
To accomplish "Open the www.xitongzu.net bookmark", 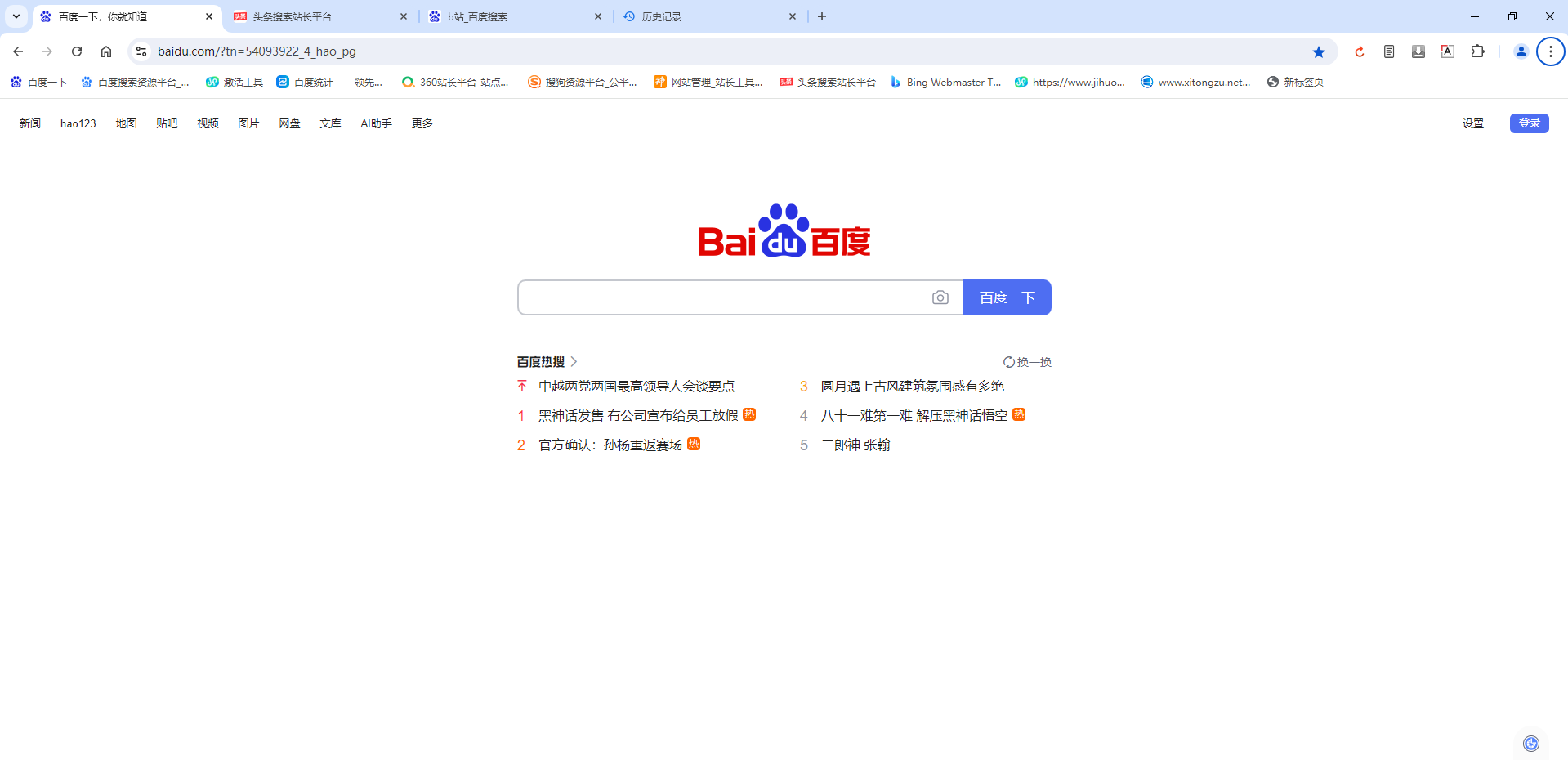I will click(1196, 82).
